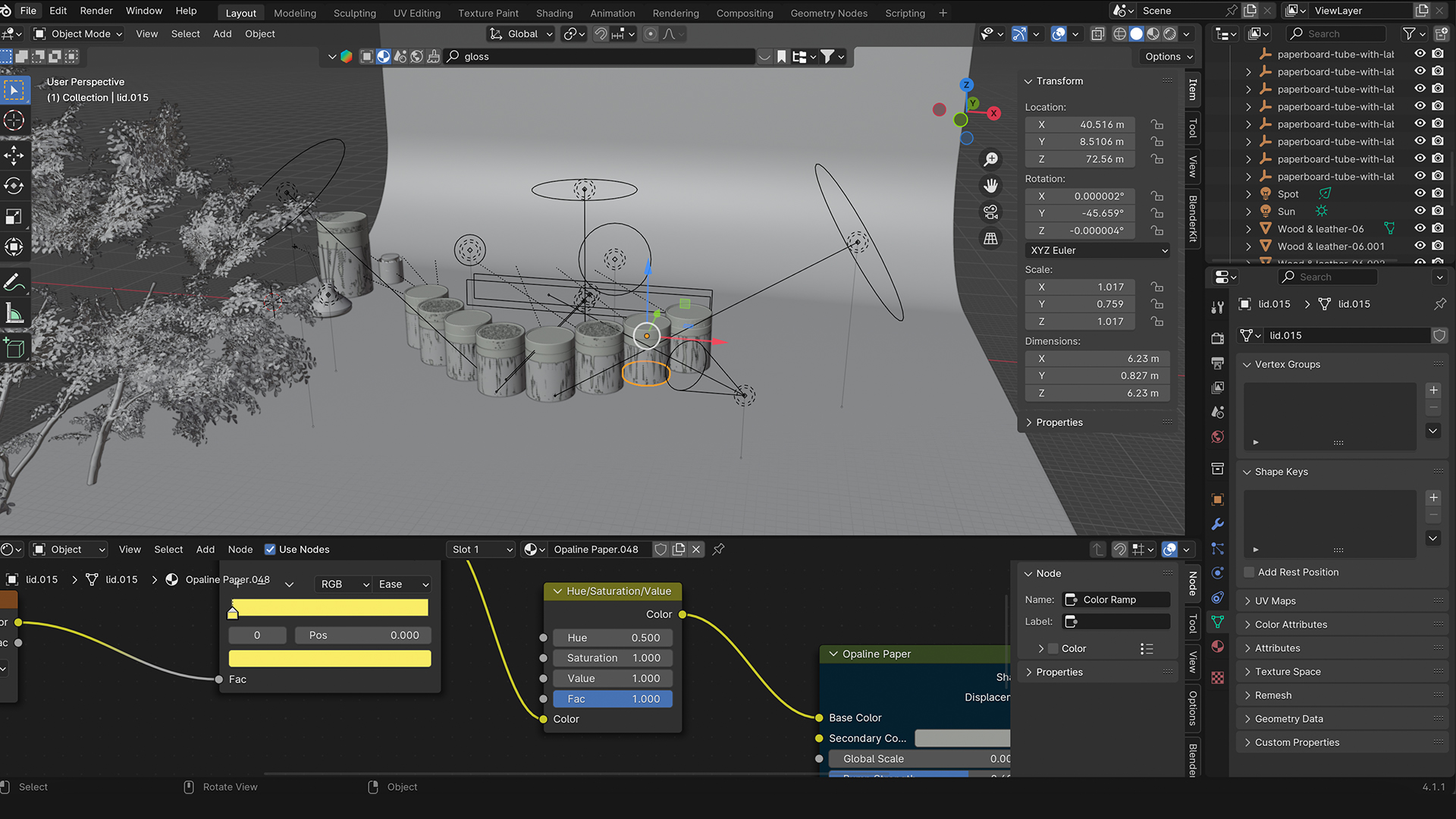1456x819 pixels.
Task: Open the XYZ Euler rotation mode dropdown
Action: [x=1097, y=250]
